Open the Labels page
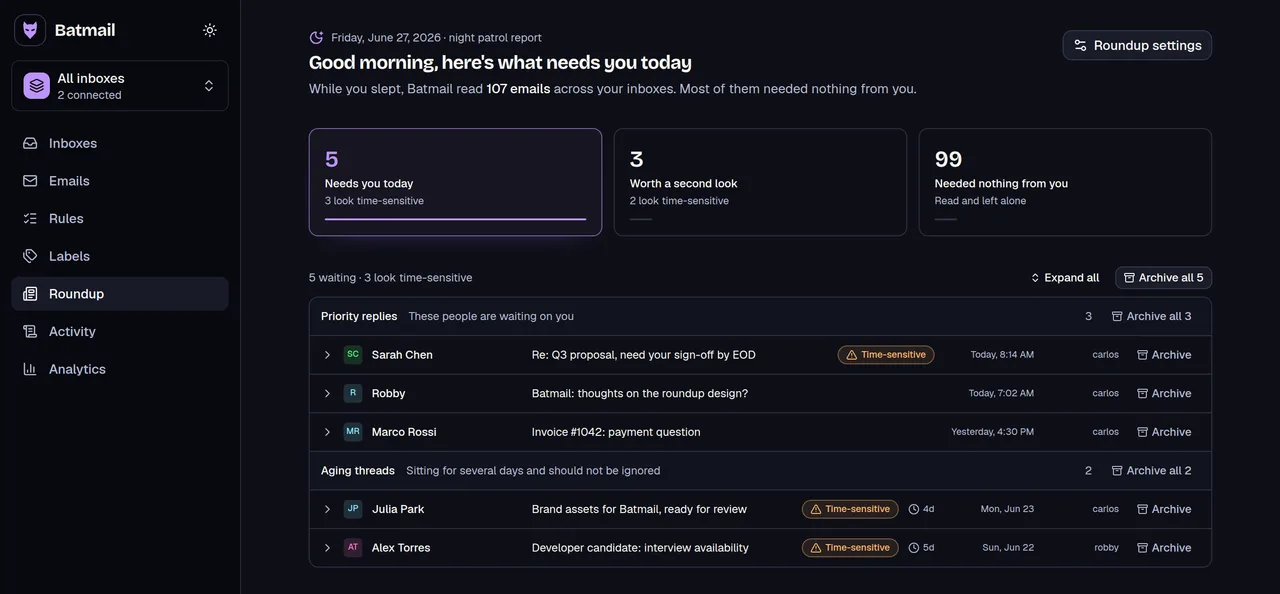 tap(120, 256)
